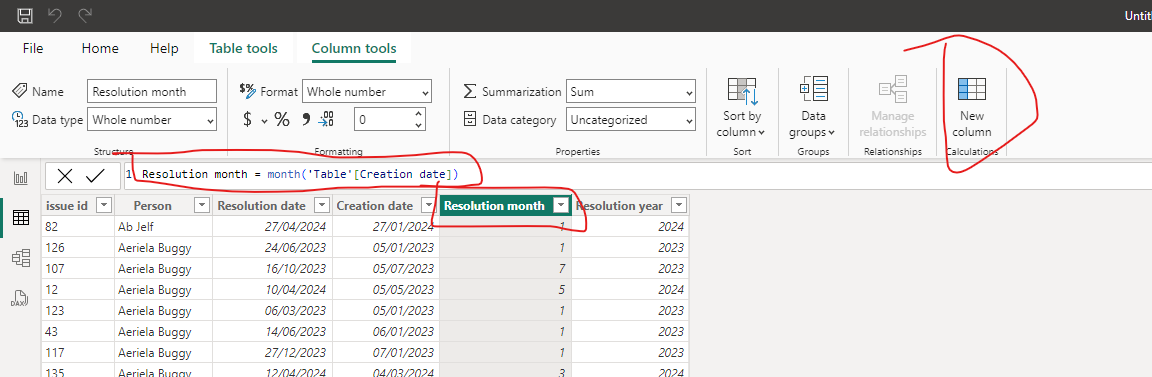The height and width of the screenshot is (377, 1152).
Task: Open Person column filter dropdown
Action: tap(202, 206)
